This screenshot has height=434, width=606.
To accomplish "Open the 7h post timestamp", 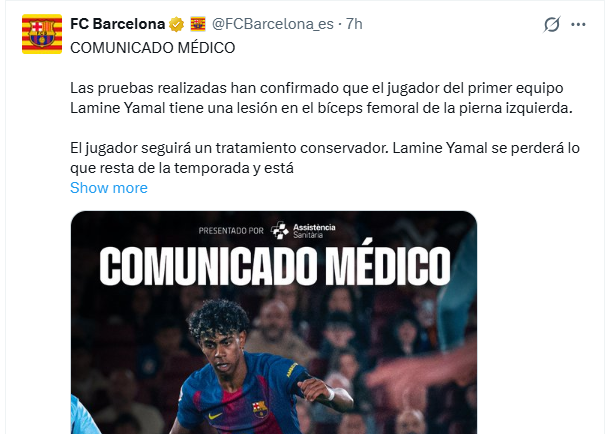I will tap(354, 23).
